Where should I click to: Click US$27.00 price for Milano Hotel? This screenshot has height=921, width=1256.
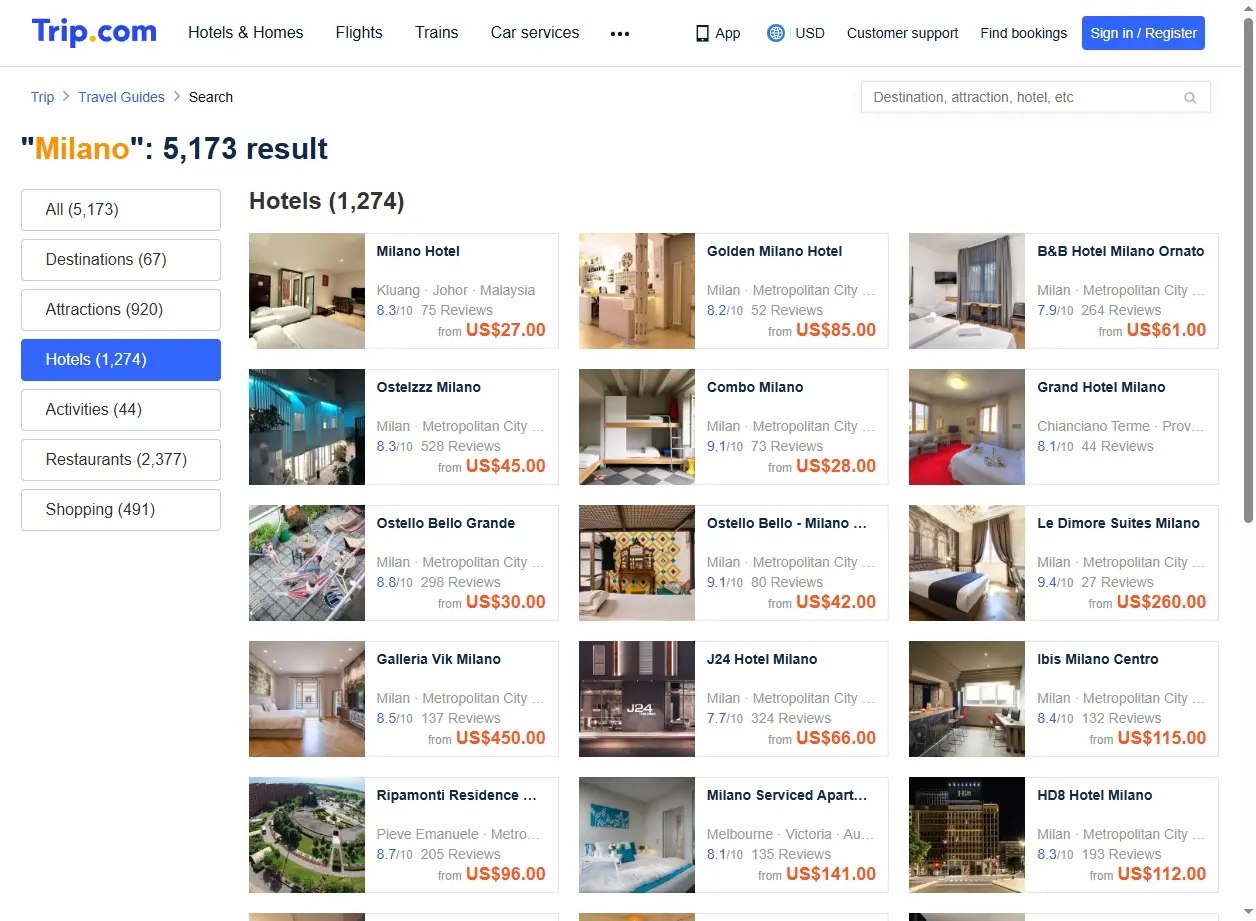tap(506, 330)
